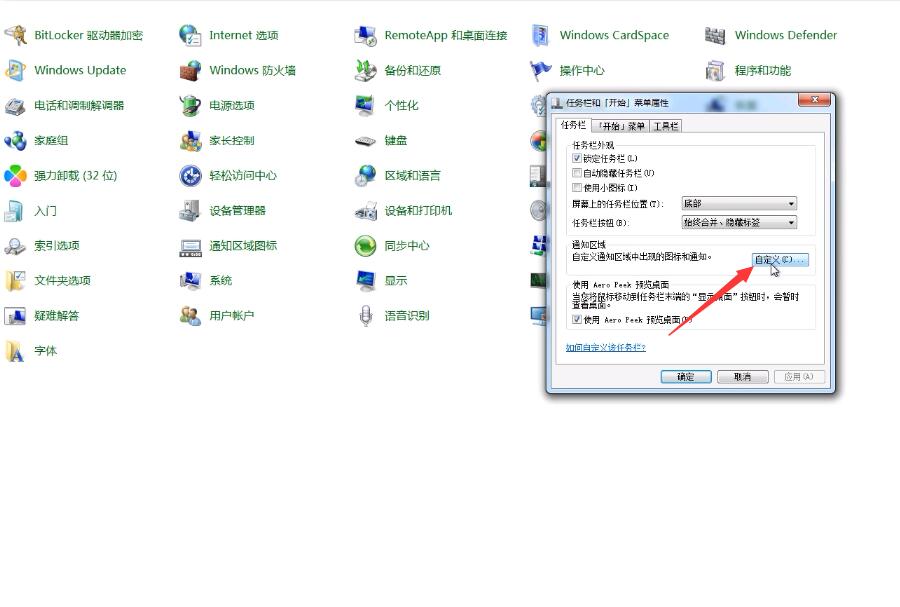Viewport: 900px width, 607px height.
Task: Open the 字体 fonts icon
Action: pos(15,351)
